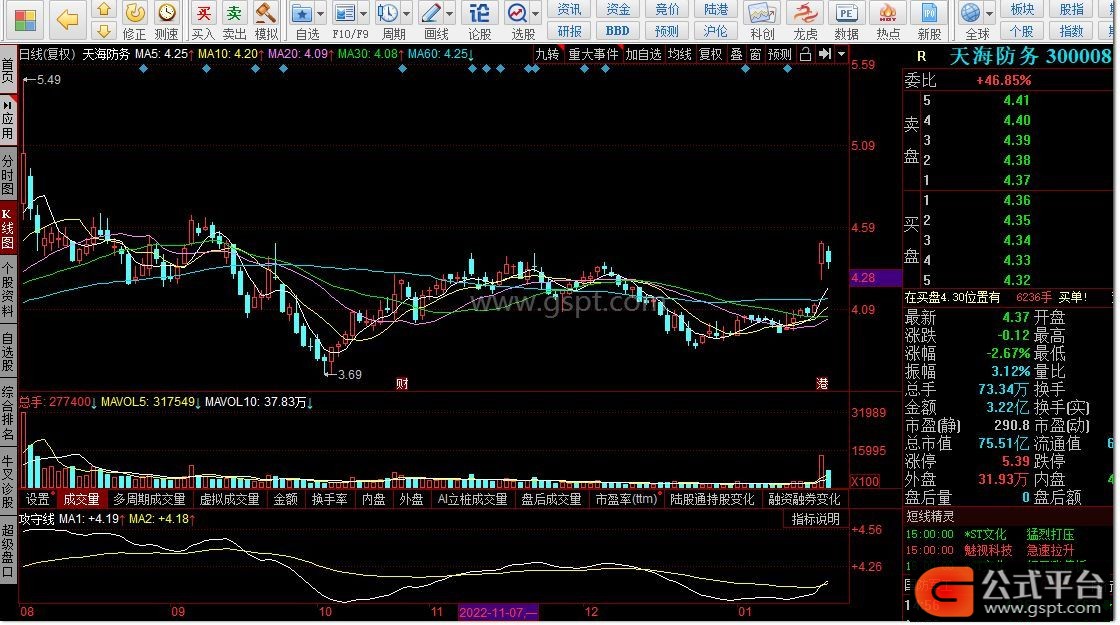The width and height of the screenshot is (1120, 625).
Task: Click the padlock icon on chart toolbar
Action: click(x=805, y=54)
